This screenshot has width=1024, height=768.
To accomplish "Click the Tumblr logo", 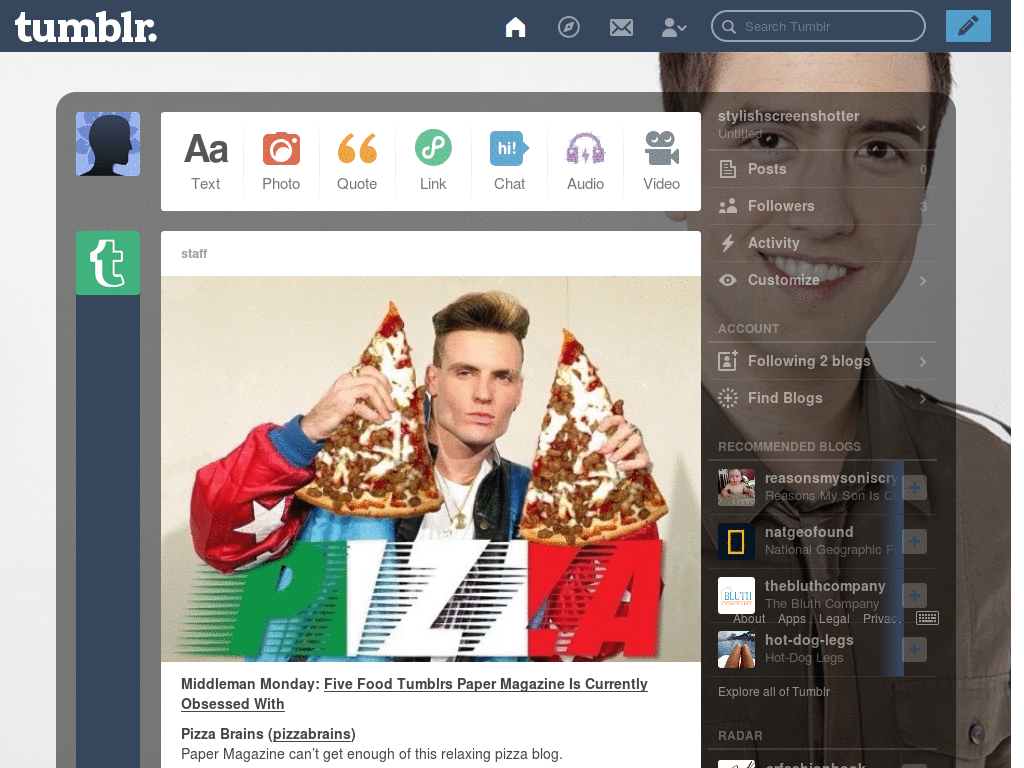I will pyautogui.click(x=86, y=27).
